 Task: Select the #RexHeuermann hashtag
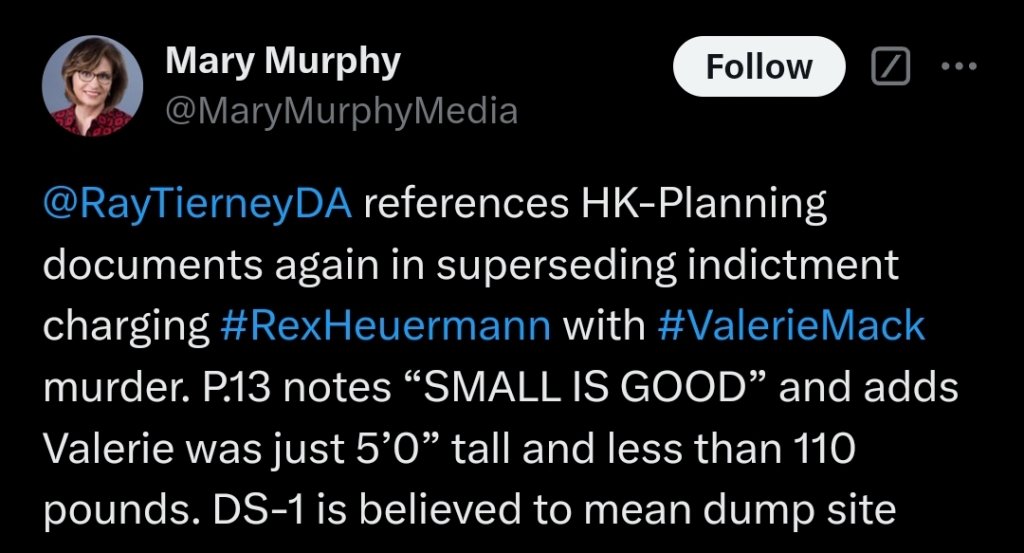click(x=382, y=327)
